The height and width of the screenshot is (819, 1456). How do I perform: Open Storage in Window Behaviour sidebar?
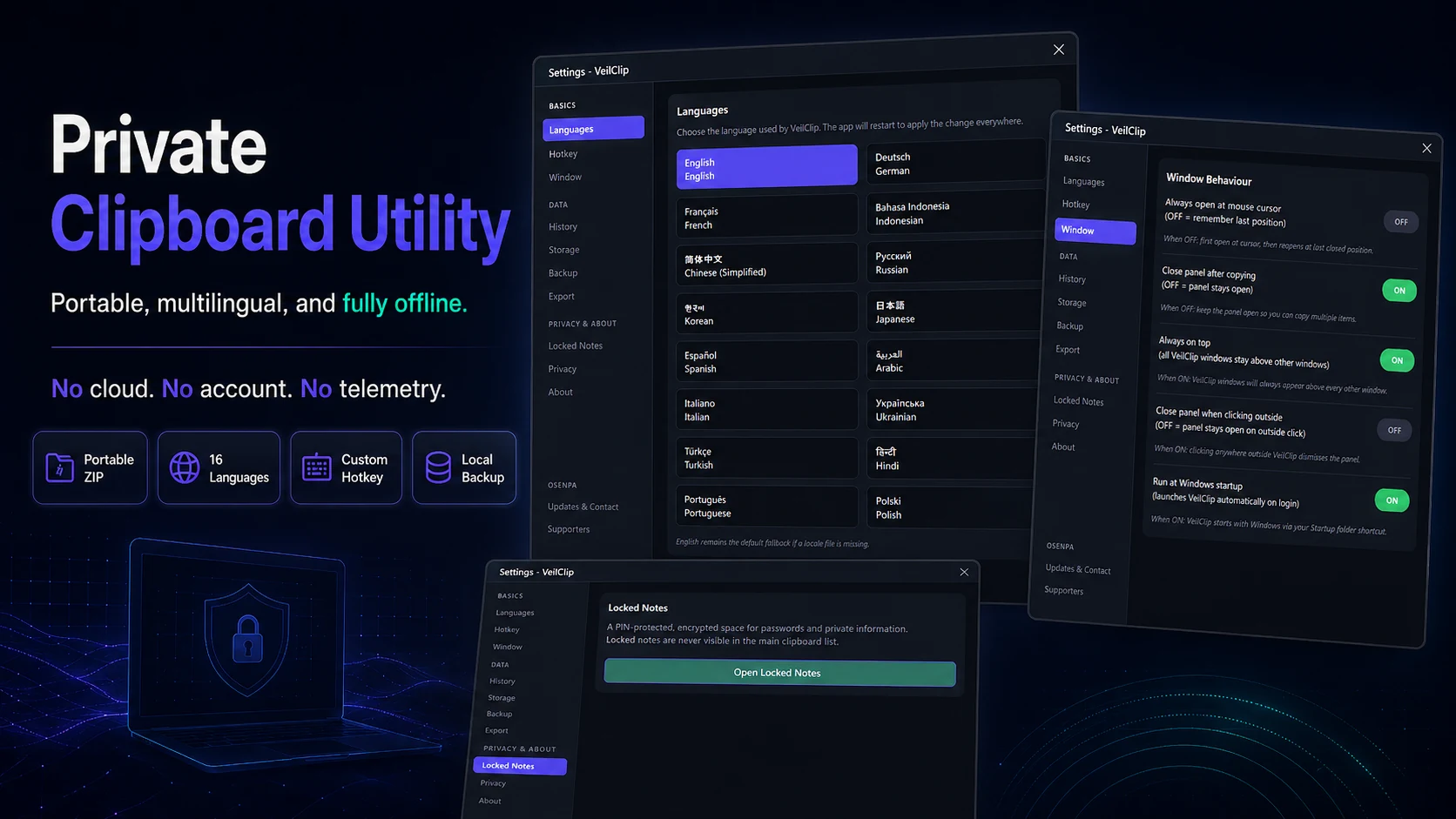coord(1072,303)
